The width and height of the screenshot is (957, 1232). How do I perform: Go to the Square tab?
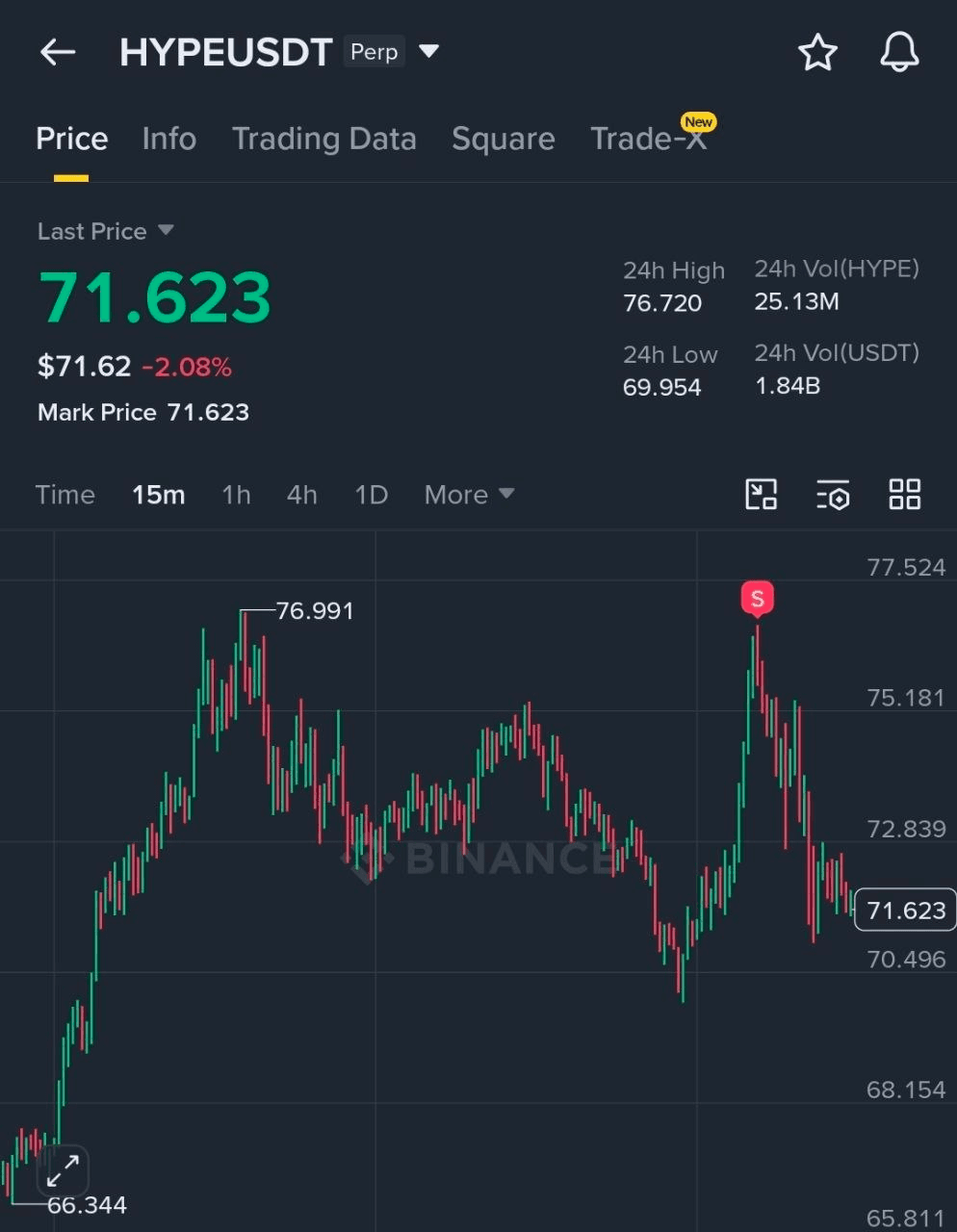(504, 139)
